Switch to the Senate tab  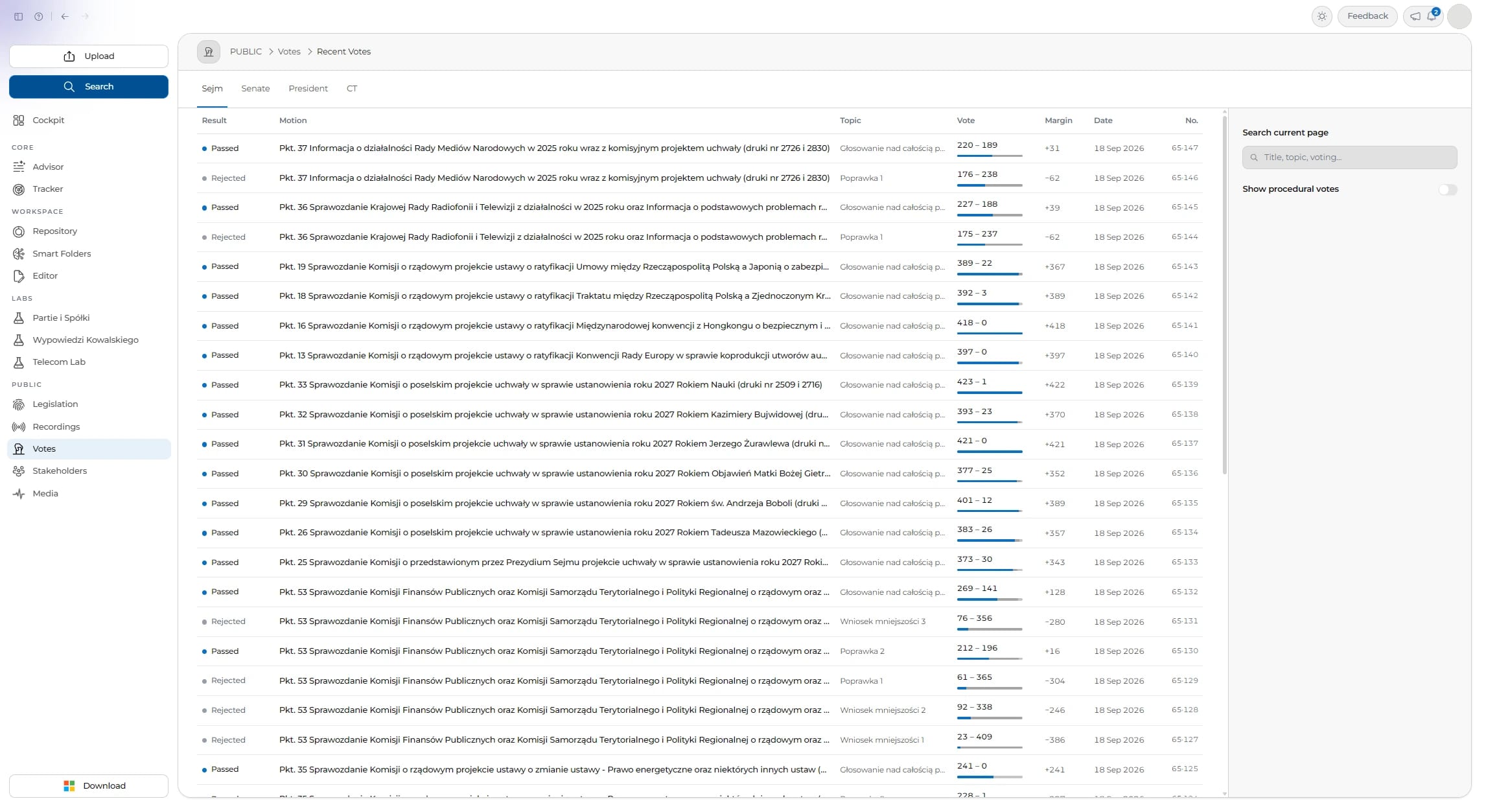click(255, 88)
